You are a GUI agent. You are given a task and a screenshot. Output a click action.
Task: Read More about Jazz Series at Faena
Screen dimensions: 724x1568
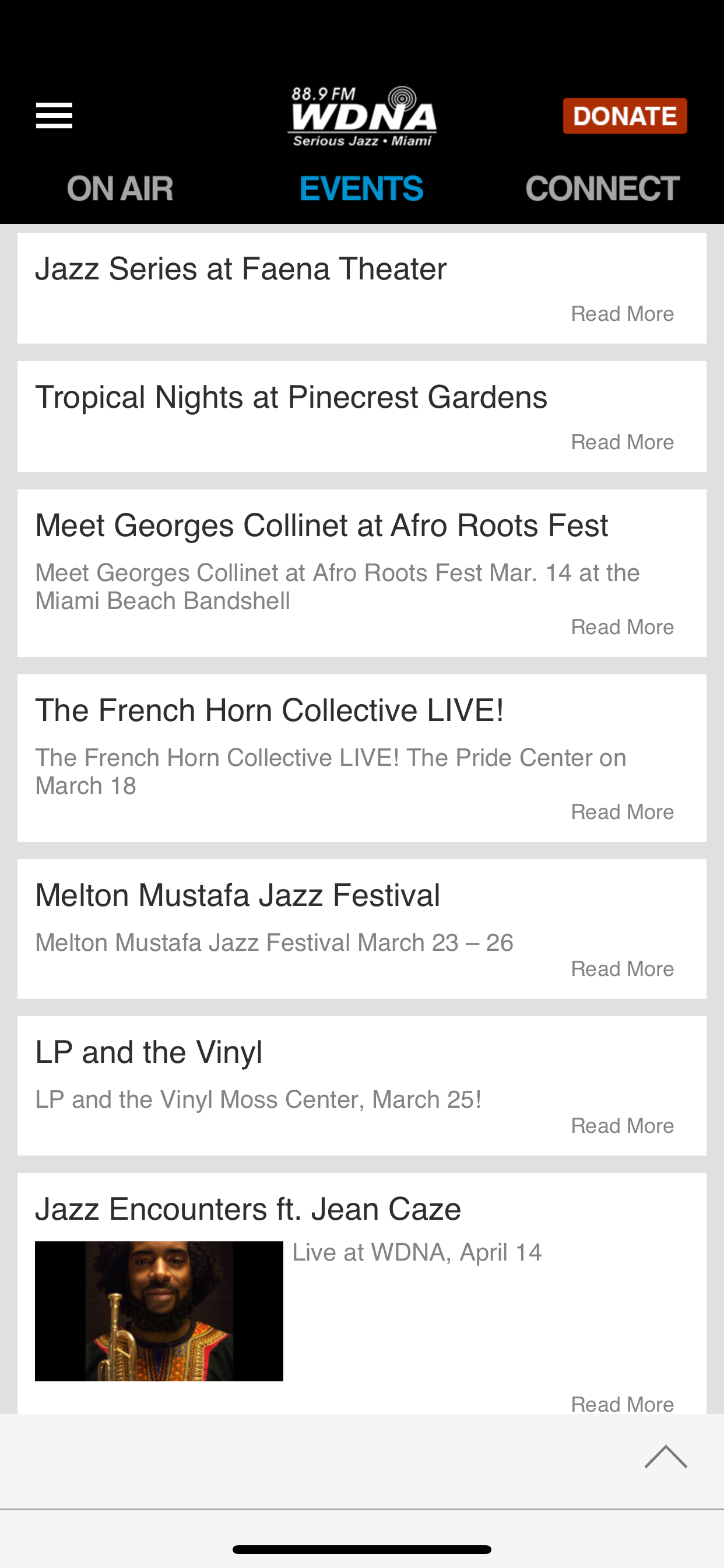tap(623, 314)
